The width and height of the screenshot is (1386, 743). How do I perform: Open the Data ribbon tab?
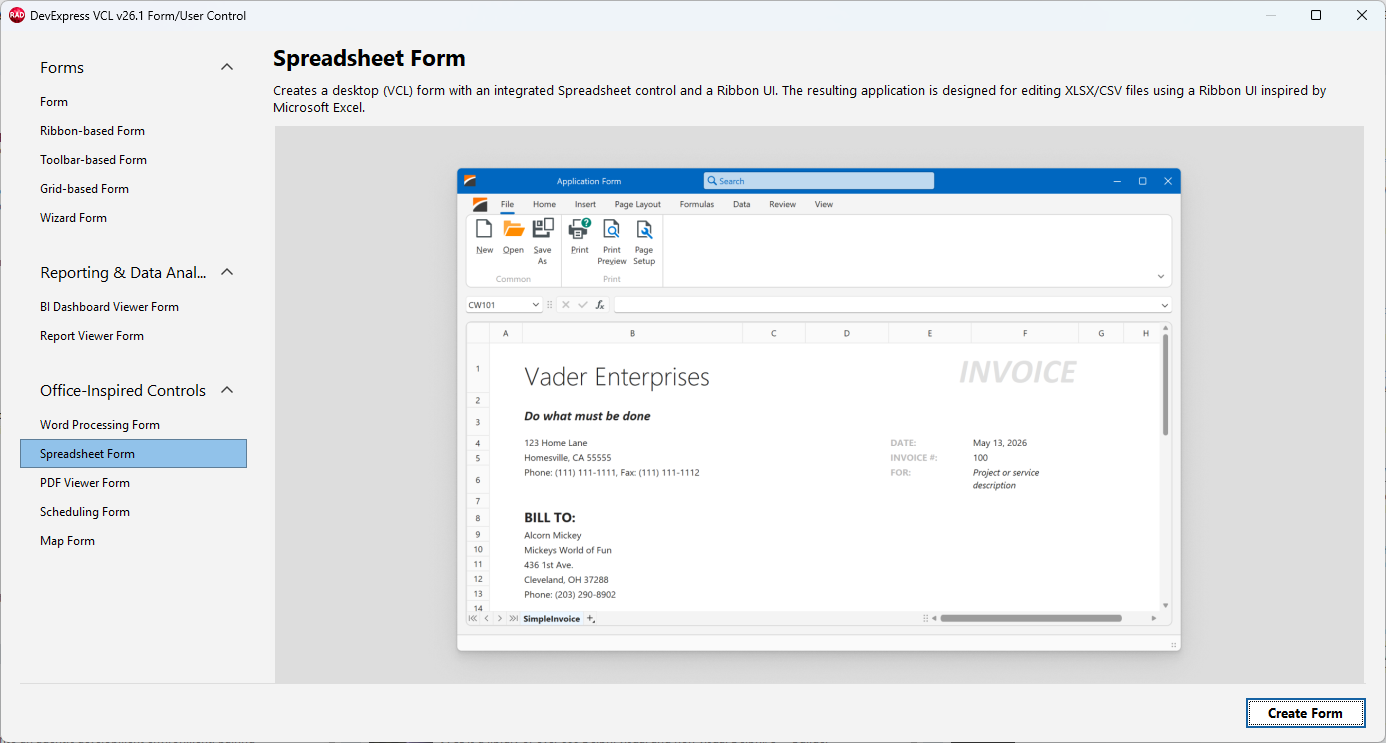tap(741, 204)
